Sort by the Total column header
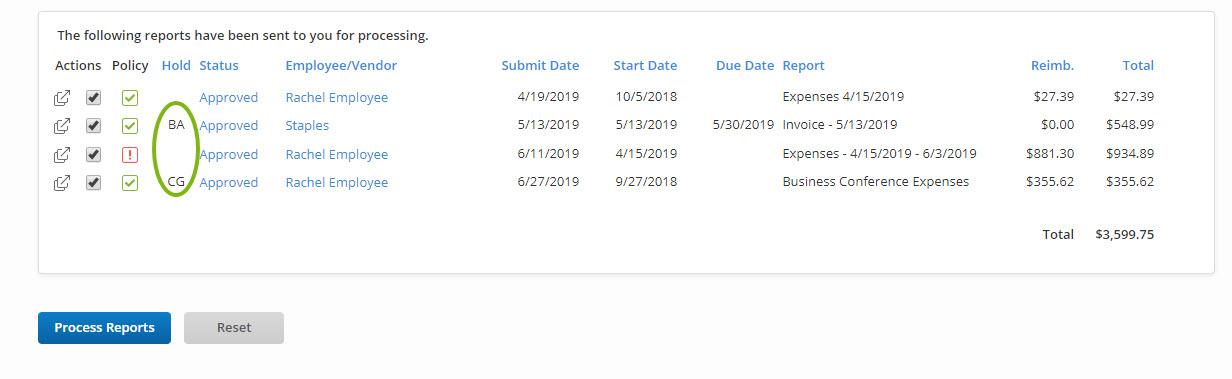1232x379 pixels. (1138, 66)
